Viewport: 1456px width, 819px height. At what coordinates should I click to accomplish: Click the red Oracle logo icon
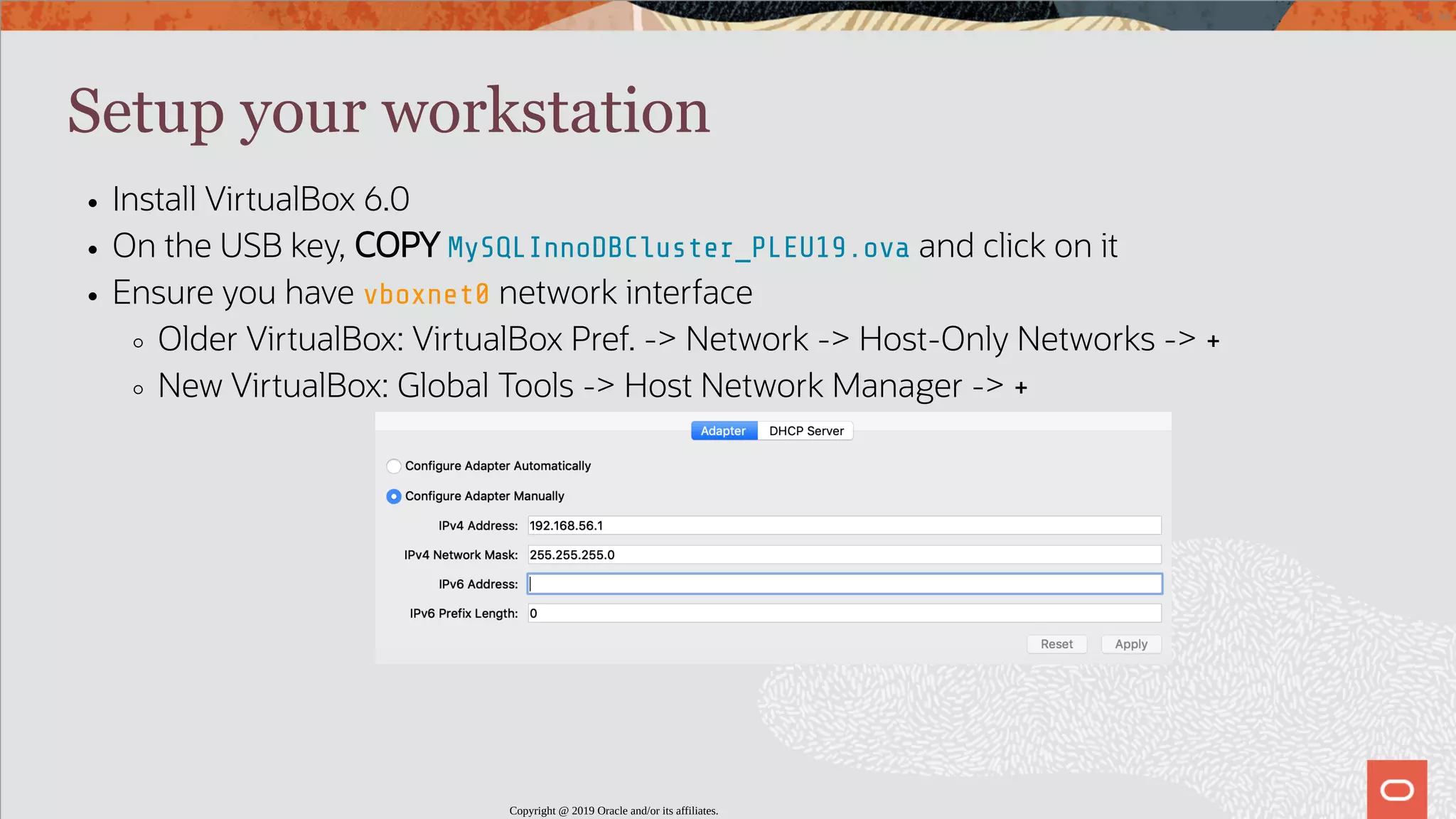pos(1396,789)
